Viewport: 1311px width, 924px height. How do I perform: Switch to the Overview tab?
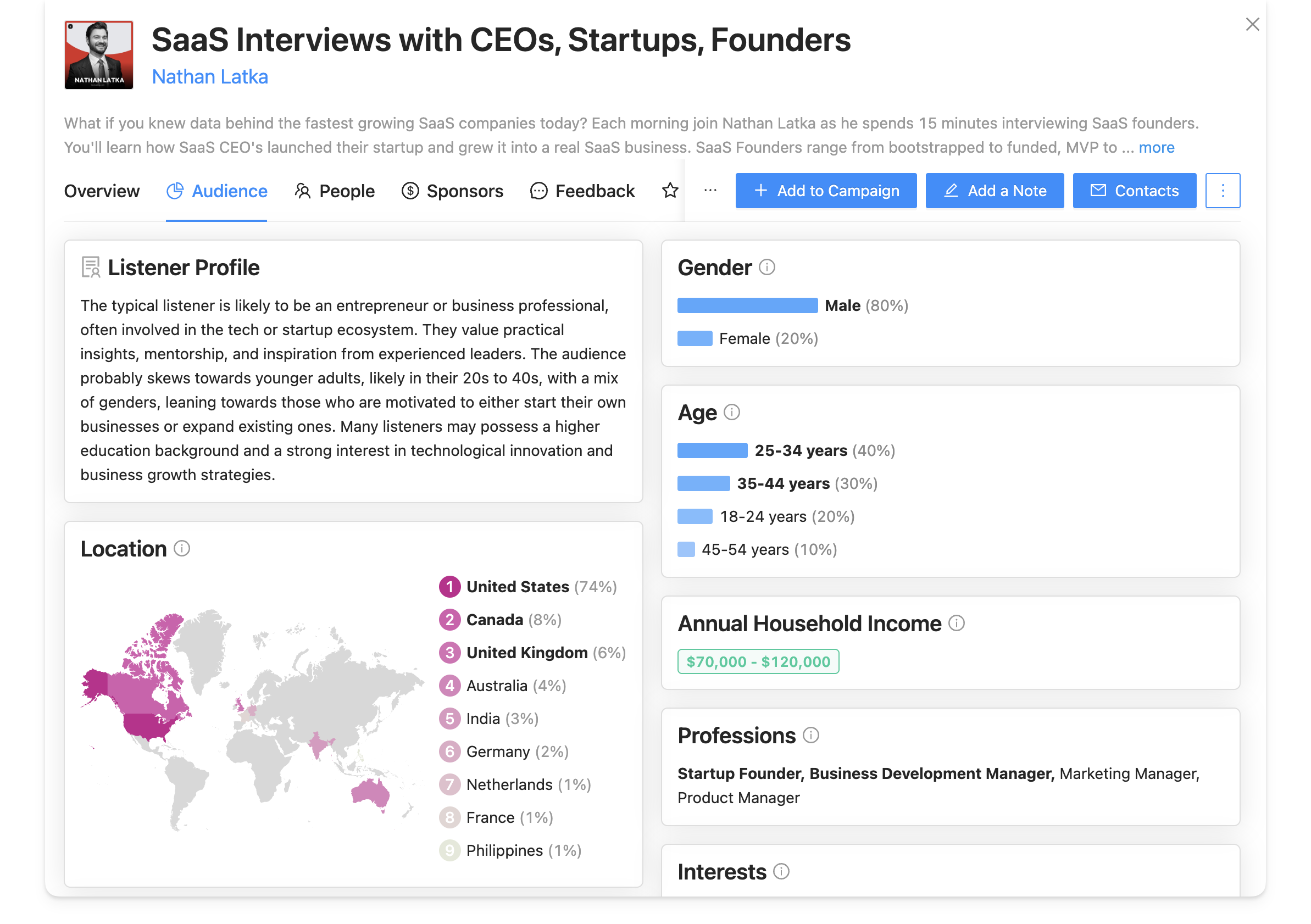coord(102,191)
